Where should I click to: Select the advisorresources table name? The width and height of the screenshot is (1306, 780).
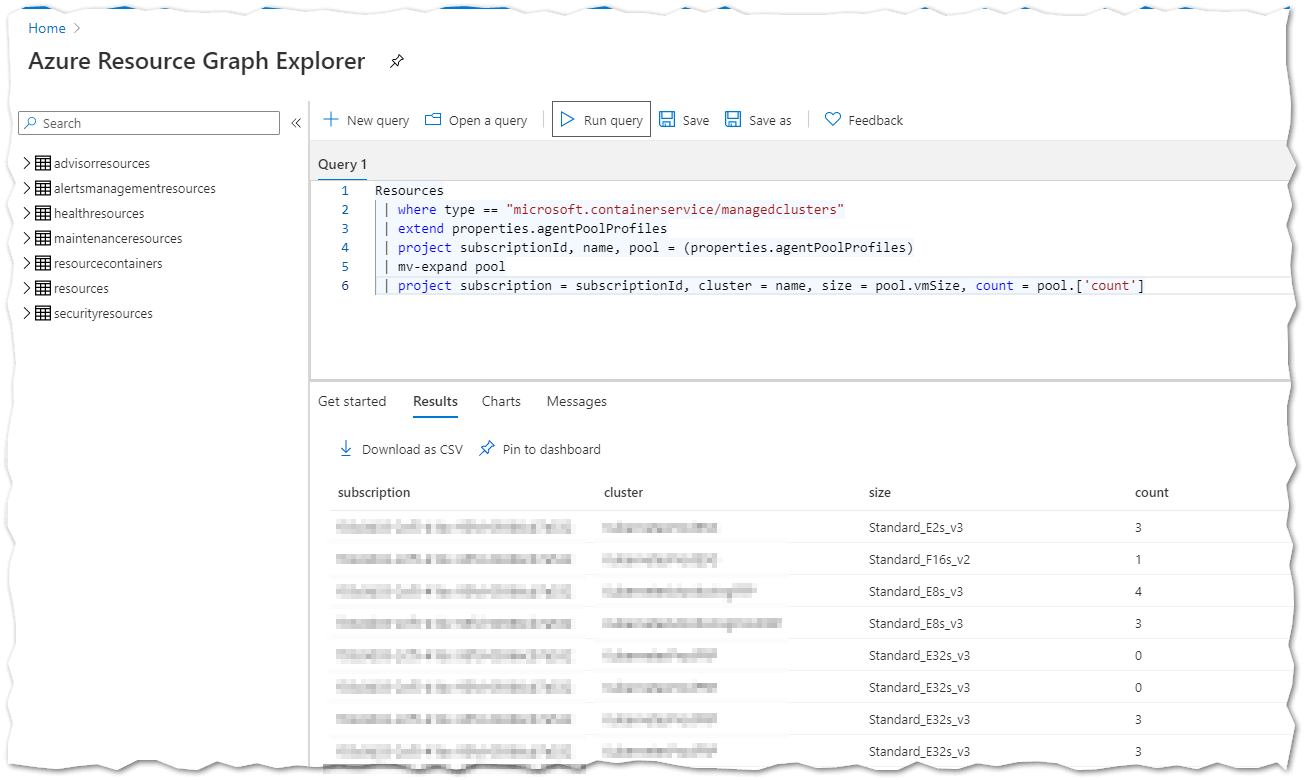coord(102,163)
